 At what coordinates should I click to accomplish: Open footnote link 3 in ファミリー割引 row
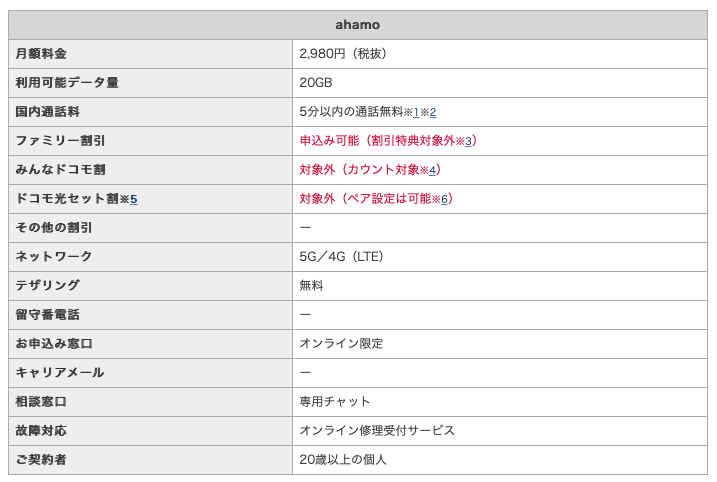[x=468, y=141]
